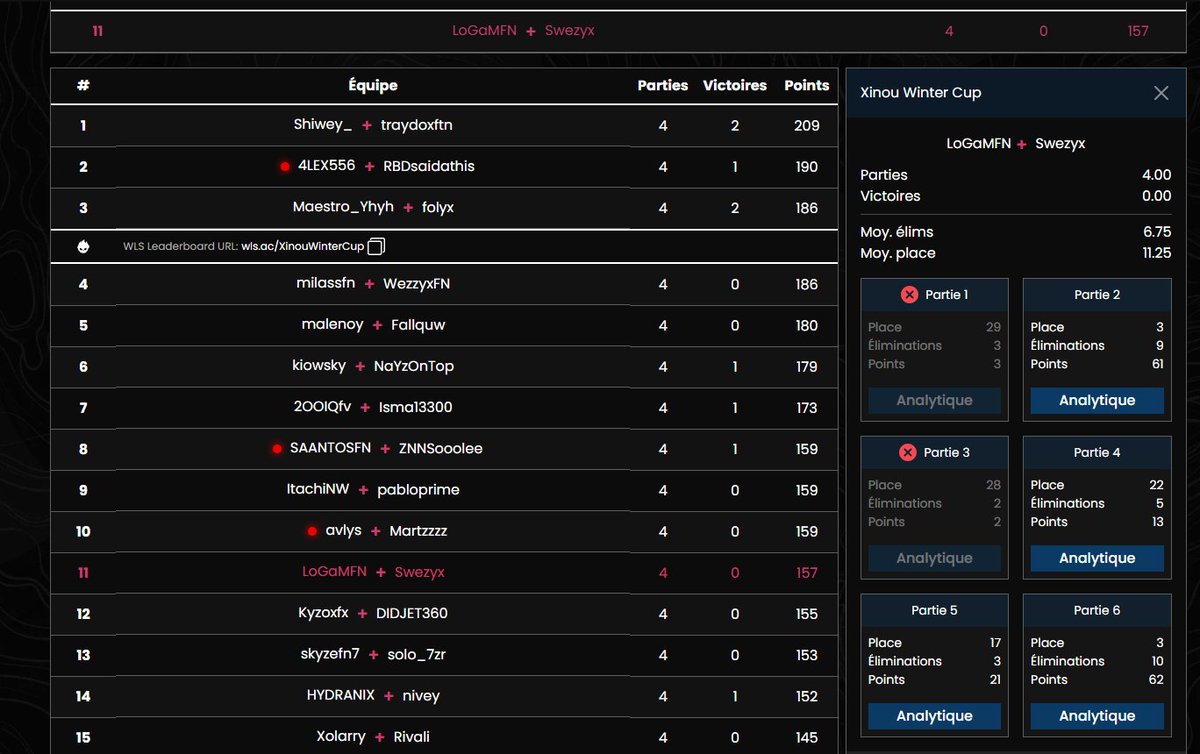Screen dimensions: 1200x754
Task: Close the Xinou Winter Cup panel
Action: point(1161,93)
